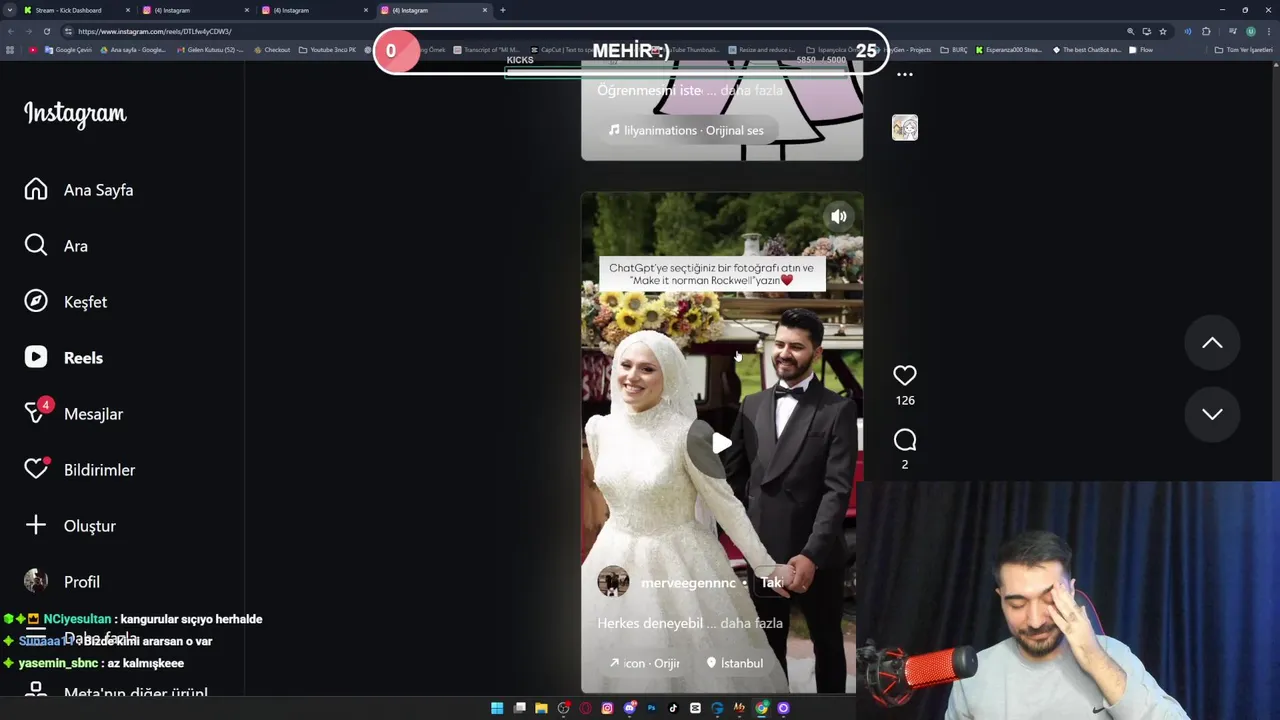This screenshot has height=720, width=1280.
Task: Go to next reel with down arrow
Action: click(1212, 414)
